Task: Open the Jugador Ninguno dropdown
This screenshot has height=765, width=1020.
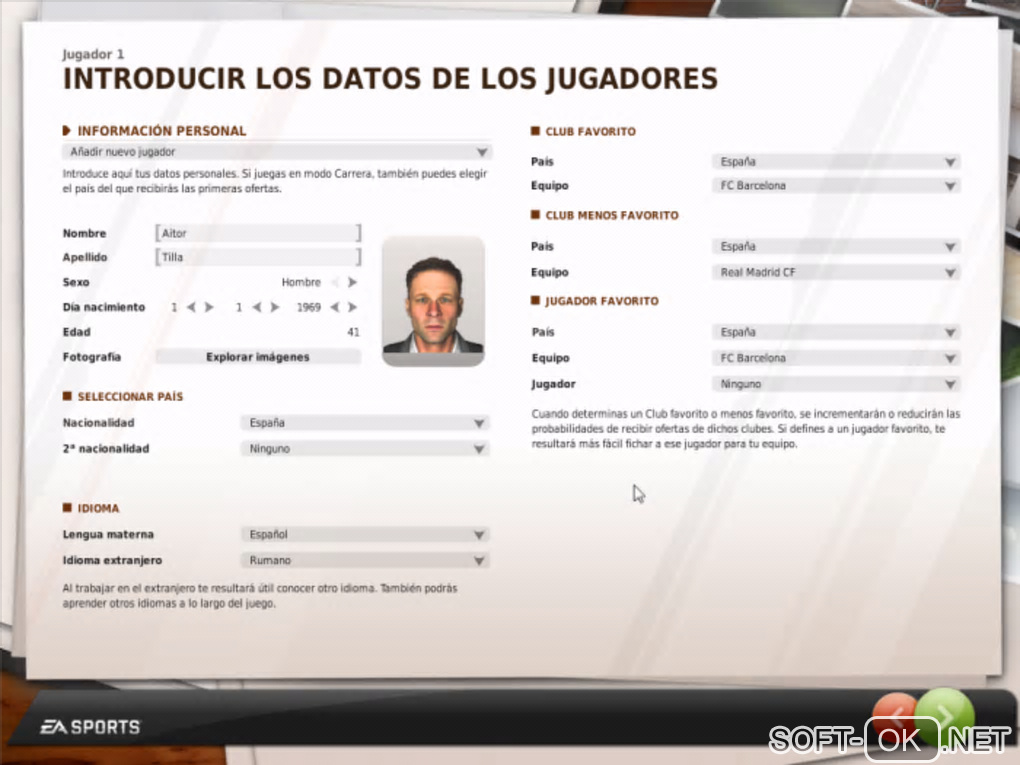Action: tap(836, 384)
